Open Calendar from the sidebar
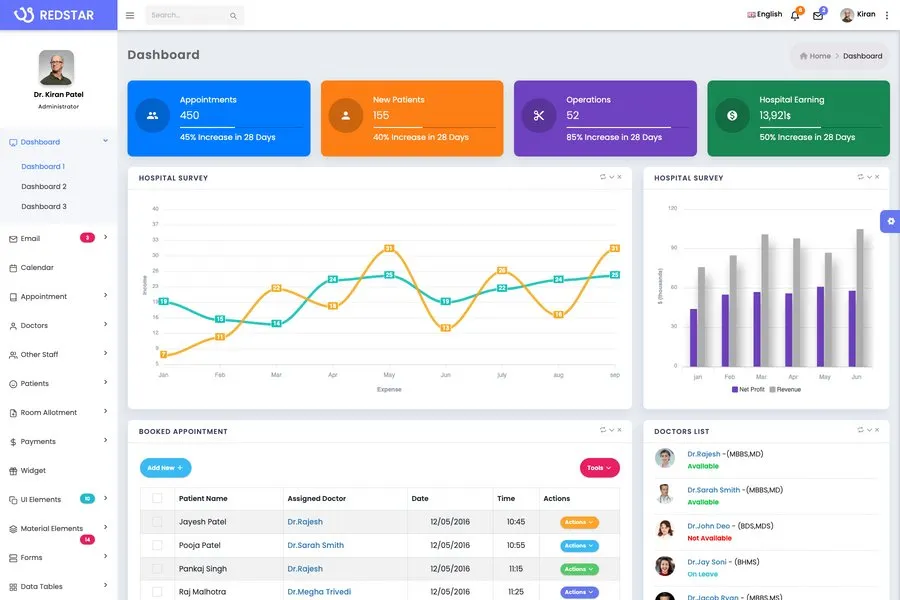 click(x=37, y=267)
